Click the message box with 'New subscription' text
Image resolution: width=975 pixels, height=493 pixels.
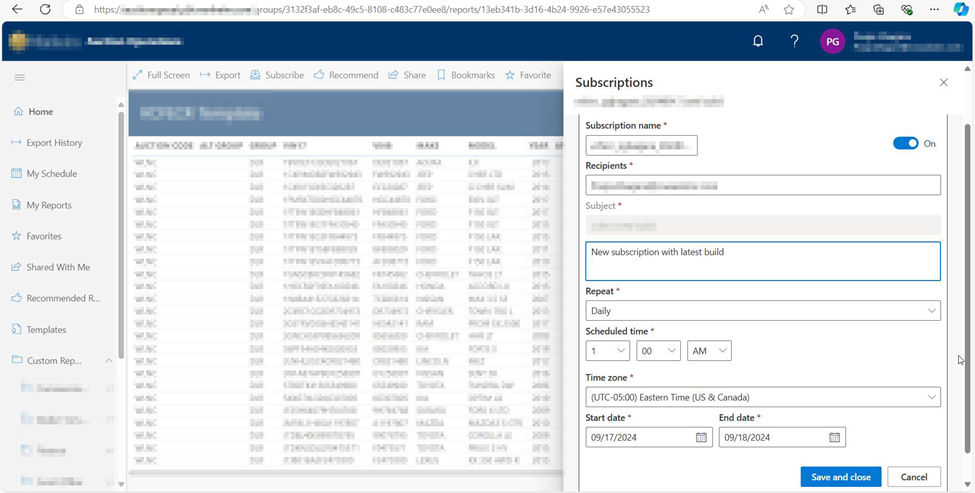pyautogui.click(x=763, y=261)
